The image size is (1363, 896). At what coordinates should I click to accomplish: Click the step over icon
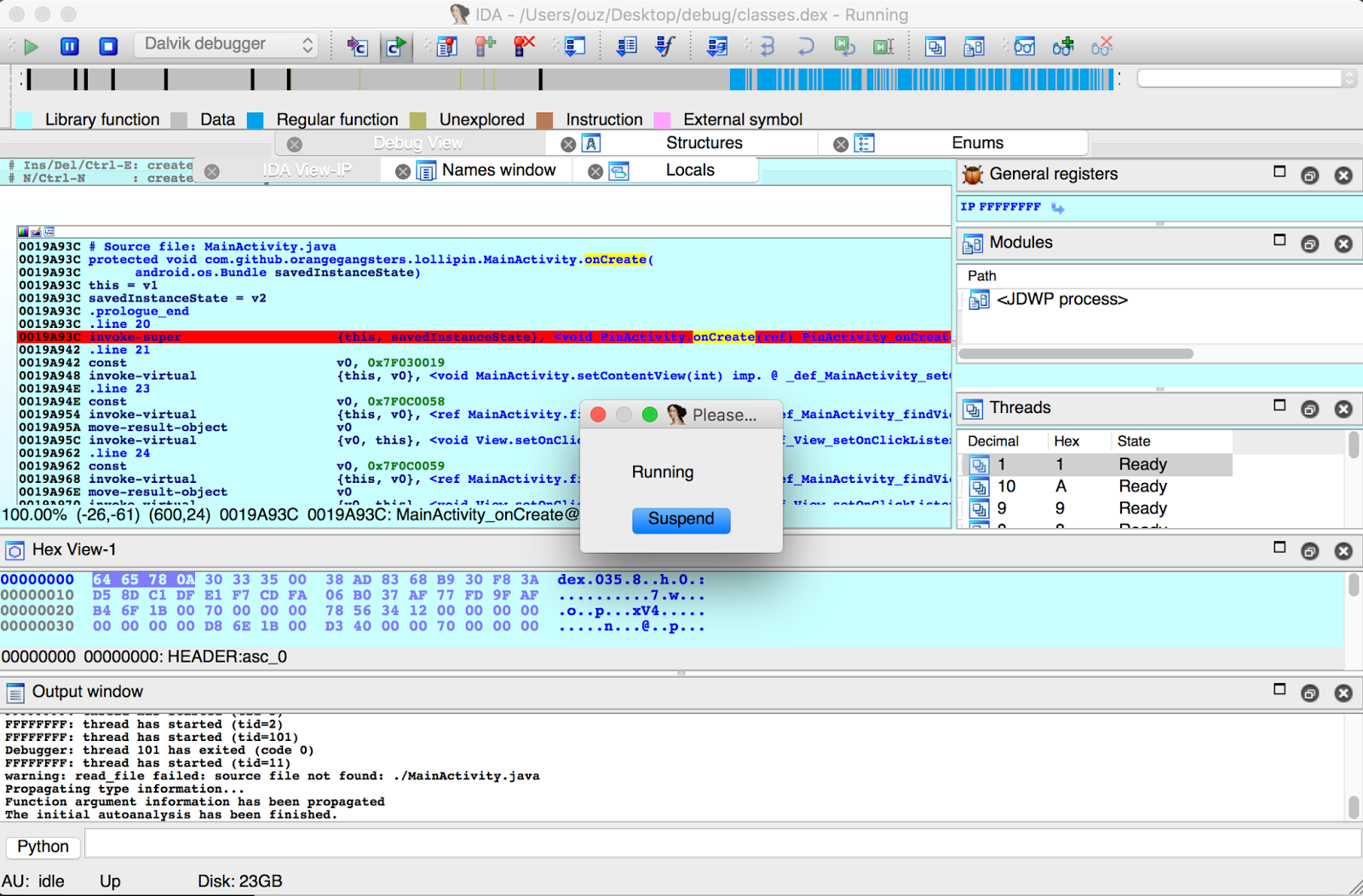tap(805, 46)
